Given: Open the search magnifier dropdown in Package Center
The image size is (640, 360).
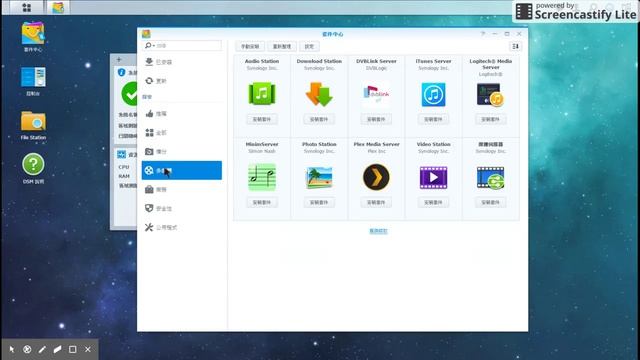Looking at the screenshot, I should click(x=149, y=45).
